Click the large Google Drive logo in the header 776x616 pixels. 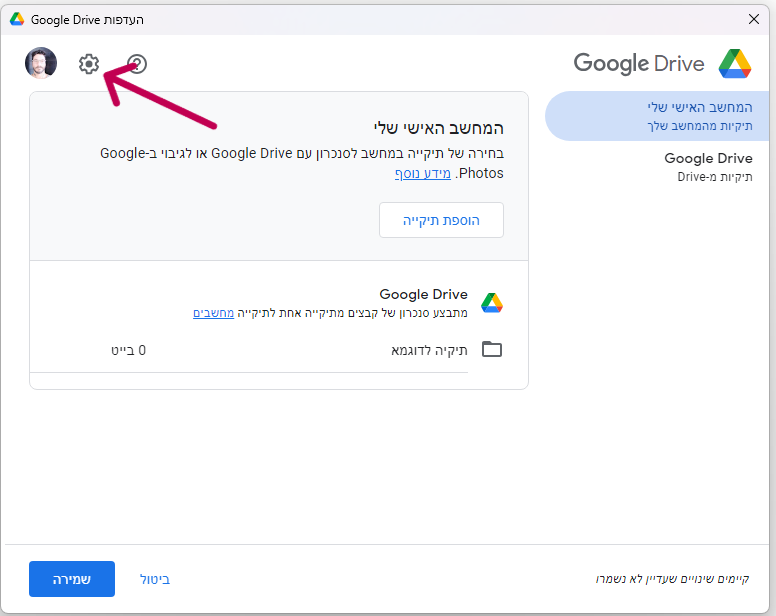[x=735, y=64]
